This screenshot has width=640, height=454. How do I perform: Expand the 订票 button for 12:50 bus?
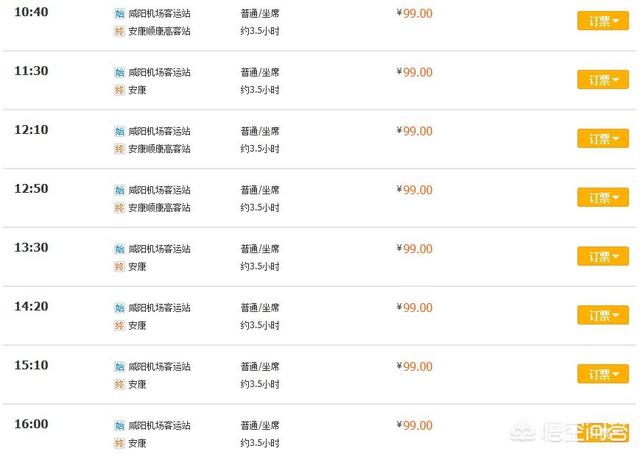pos(603,197)
